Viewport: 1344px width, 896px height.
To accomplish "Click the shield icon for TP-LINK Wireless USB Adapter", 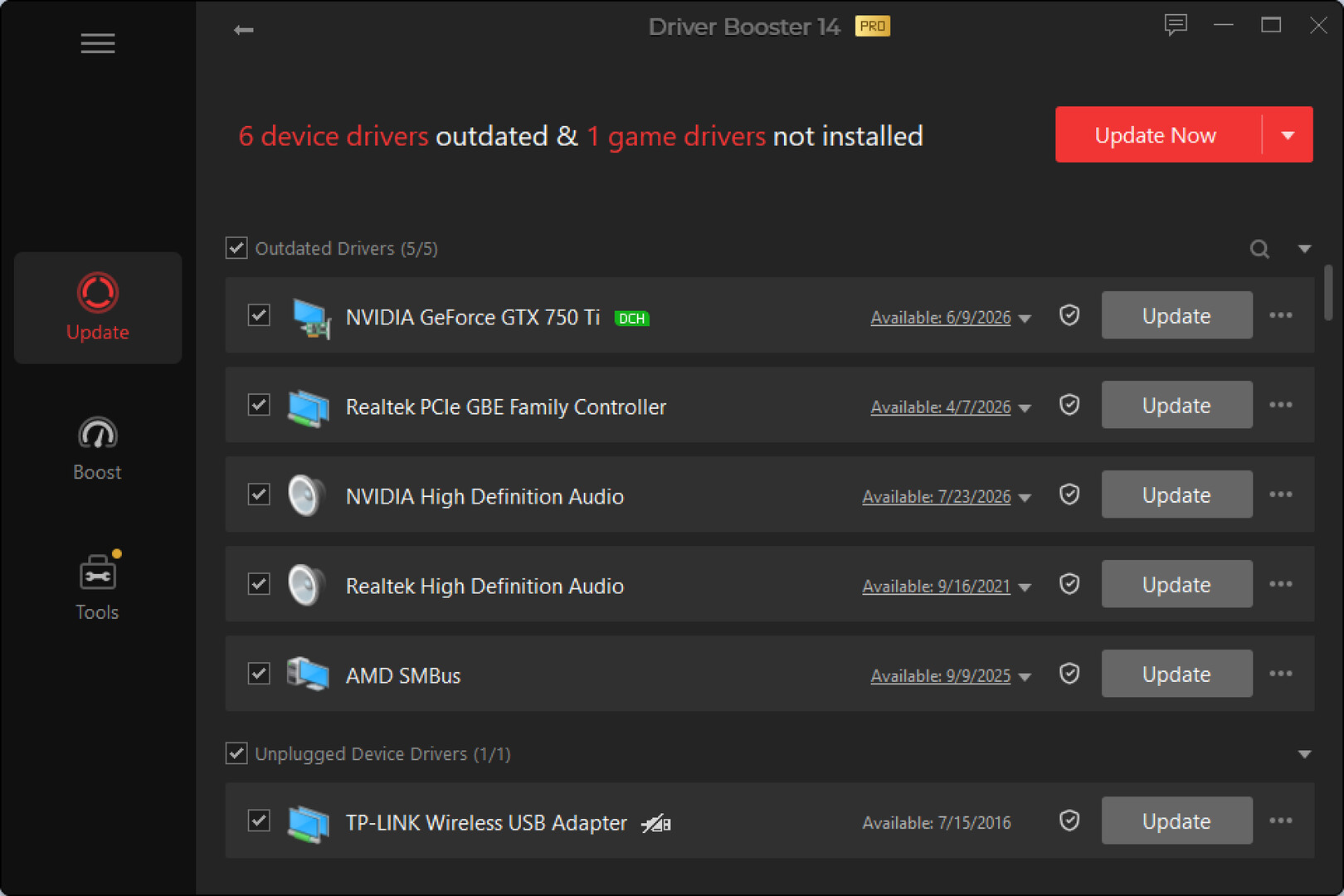I will coord(1069,821).
